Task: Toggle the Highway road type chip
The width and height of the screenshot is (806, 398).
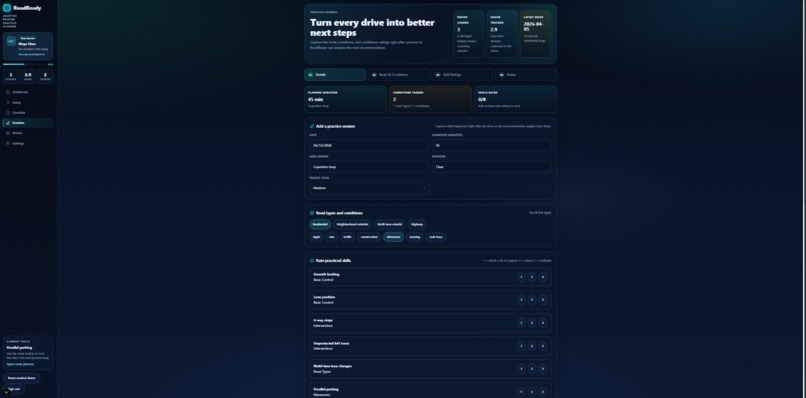Action: pyautogui.click(x=417, y=224)
